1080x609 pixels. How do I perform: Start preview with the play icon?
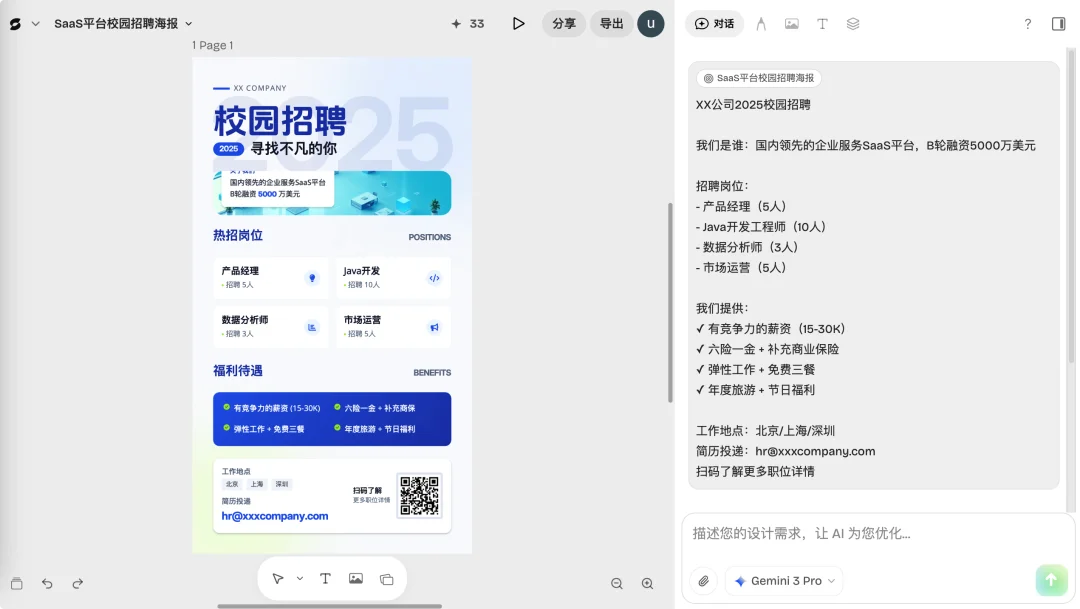point(518,22)
